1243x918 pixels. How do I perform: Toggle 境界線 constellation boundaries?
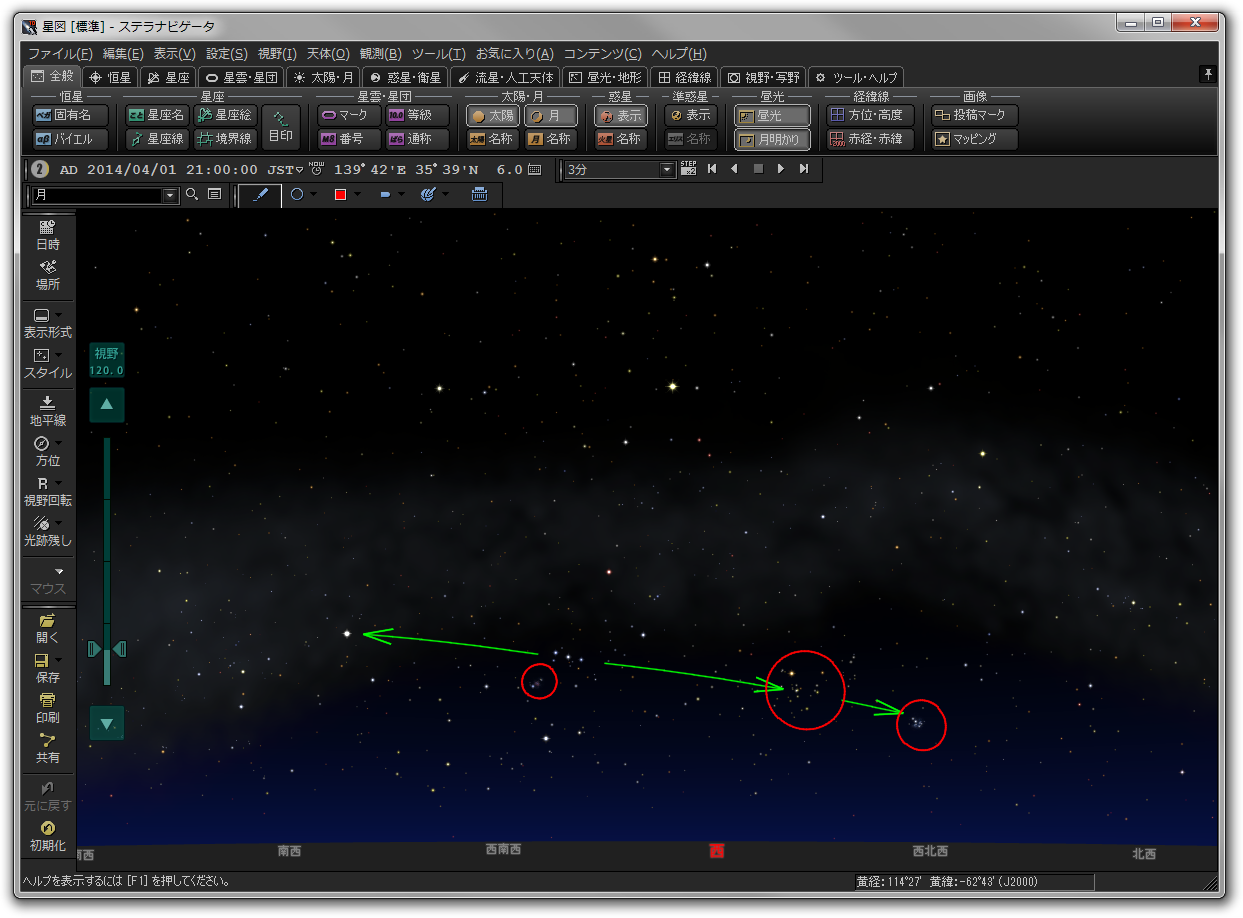point(224,139)
